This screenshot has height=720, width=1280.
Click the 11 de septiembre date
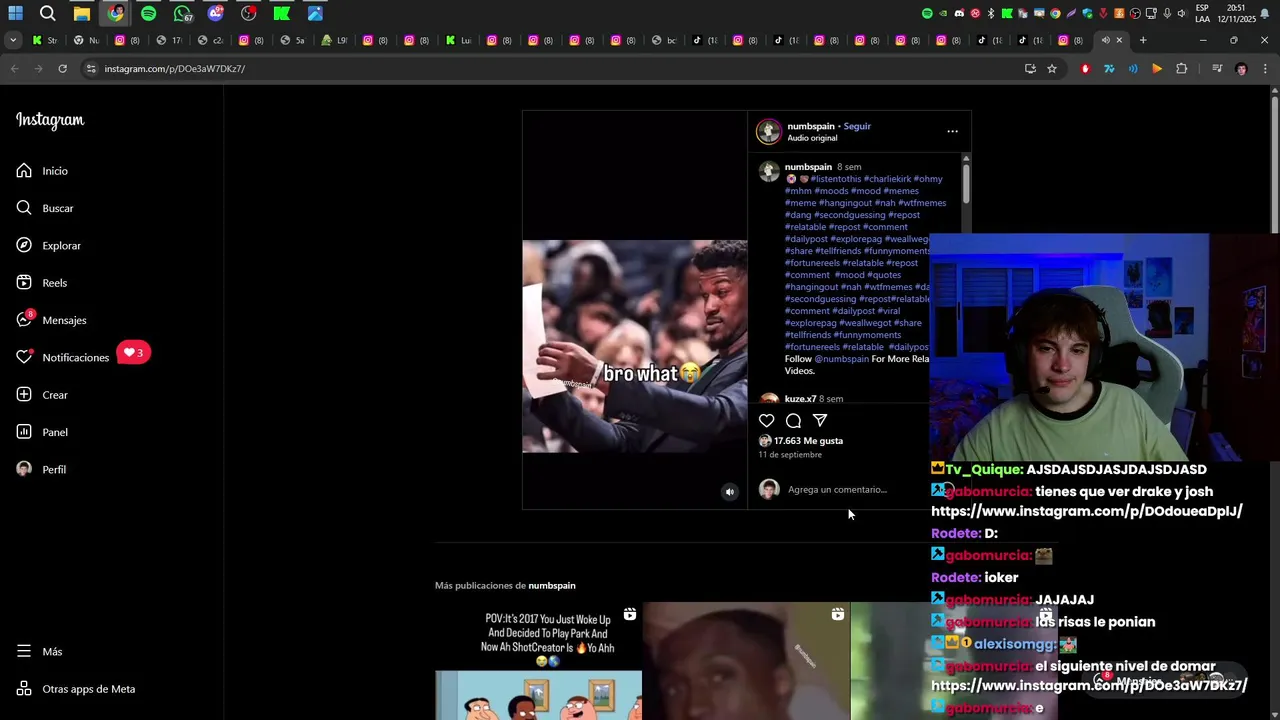tap(790, 455)
